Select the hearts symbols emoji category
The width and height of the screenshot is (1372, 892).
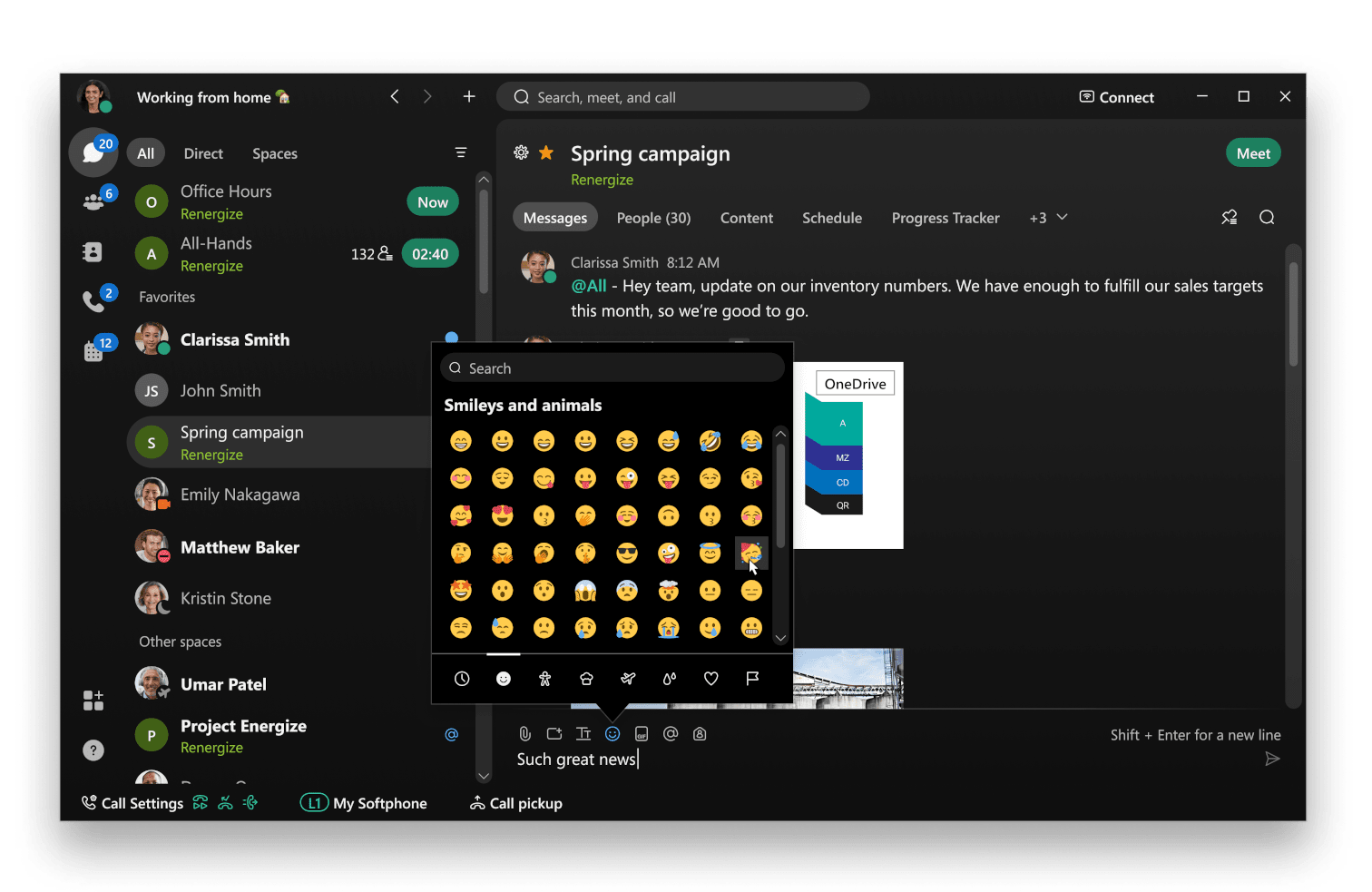pyautogui.click(x=711, y=678)
